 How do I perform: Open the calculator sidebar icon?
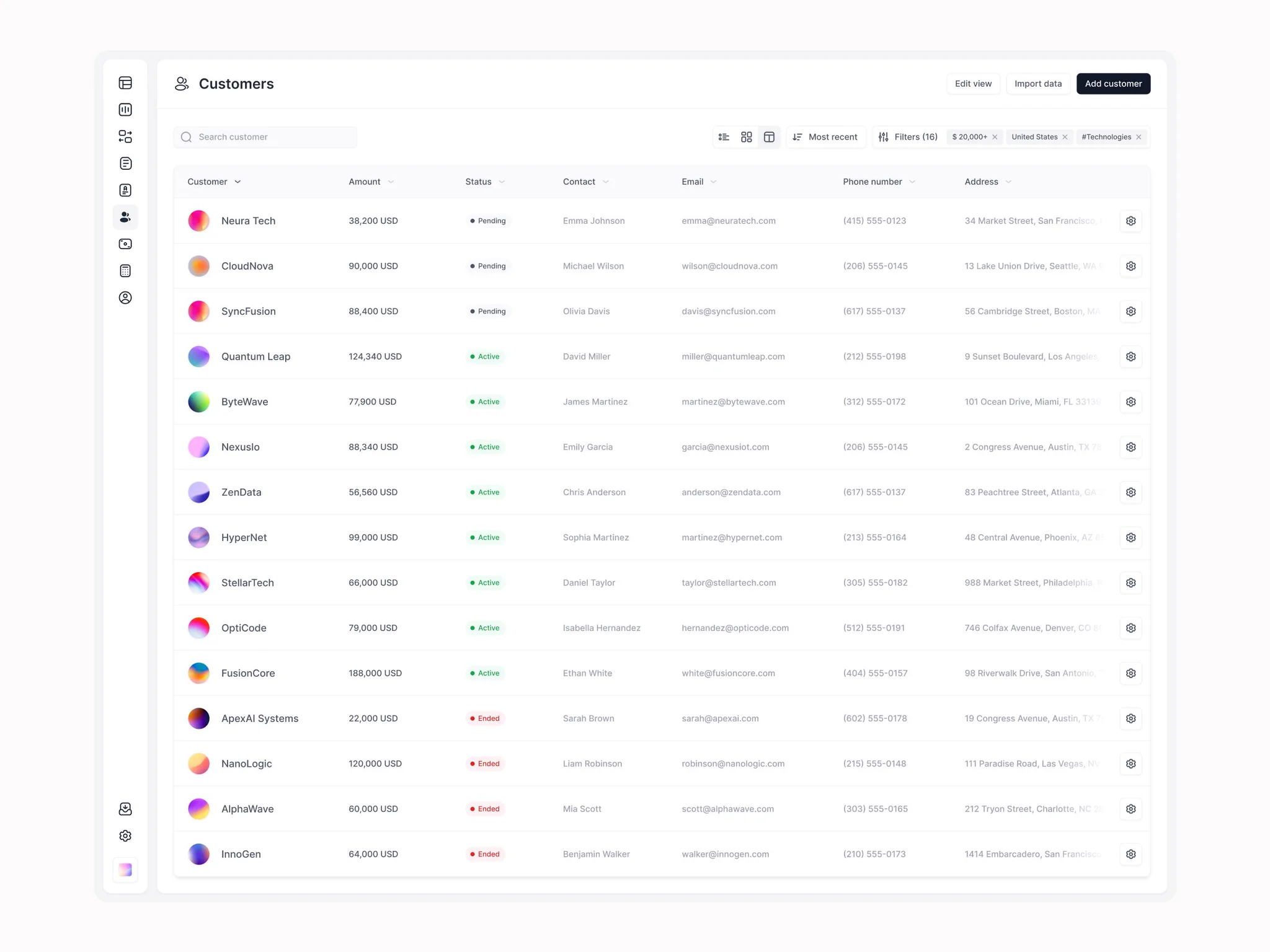tap(125, 271)
